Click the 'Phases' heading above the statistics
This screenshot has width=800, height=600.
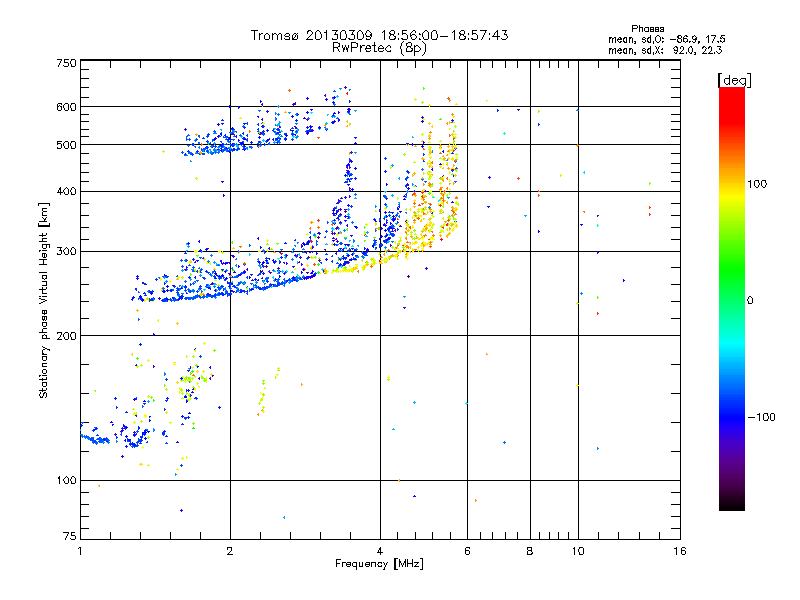click(647, 29)
